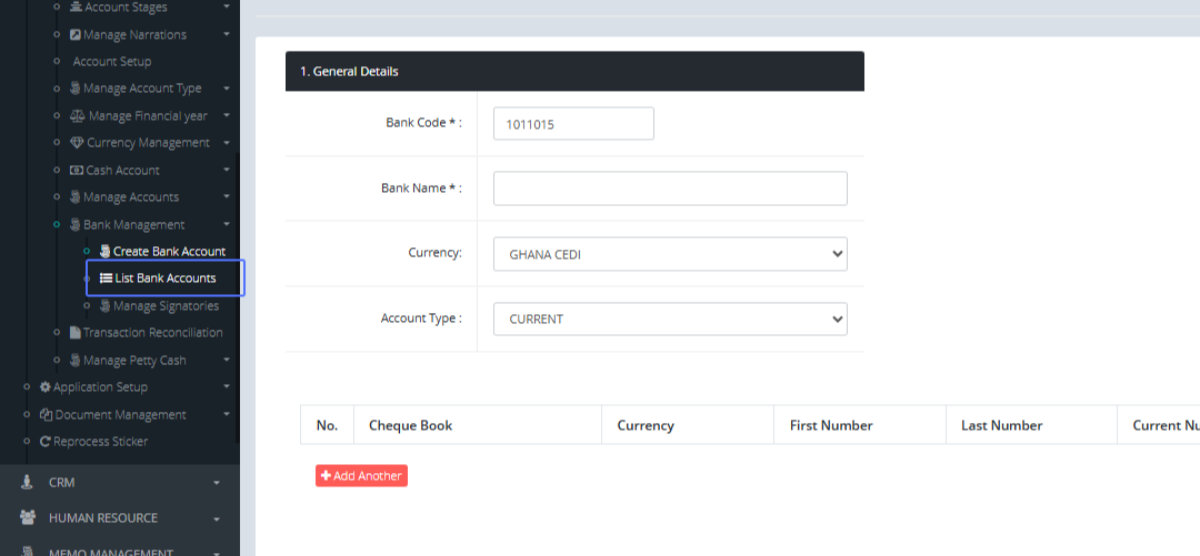Expand the CRM sidebar section arrow
The image size is (1200, 556).
(x=217, y=483)
